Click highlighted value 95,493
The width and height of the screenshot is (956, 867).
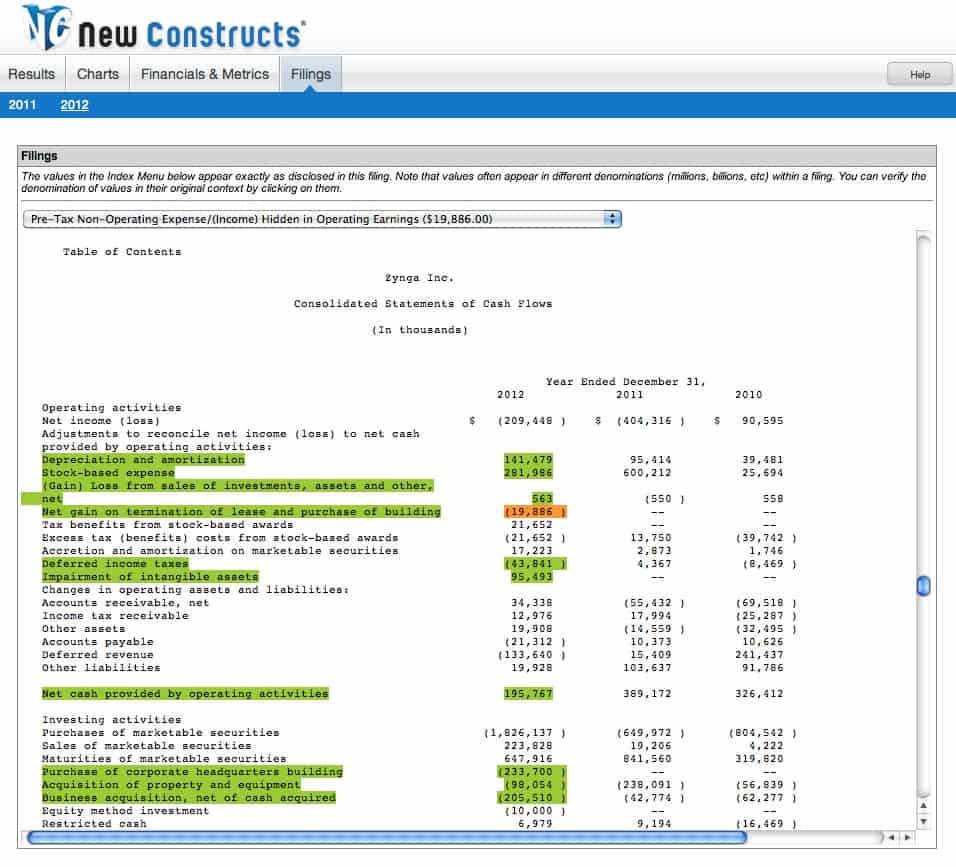[x=532, y=577]
